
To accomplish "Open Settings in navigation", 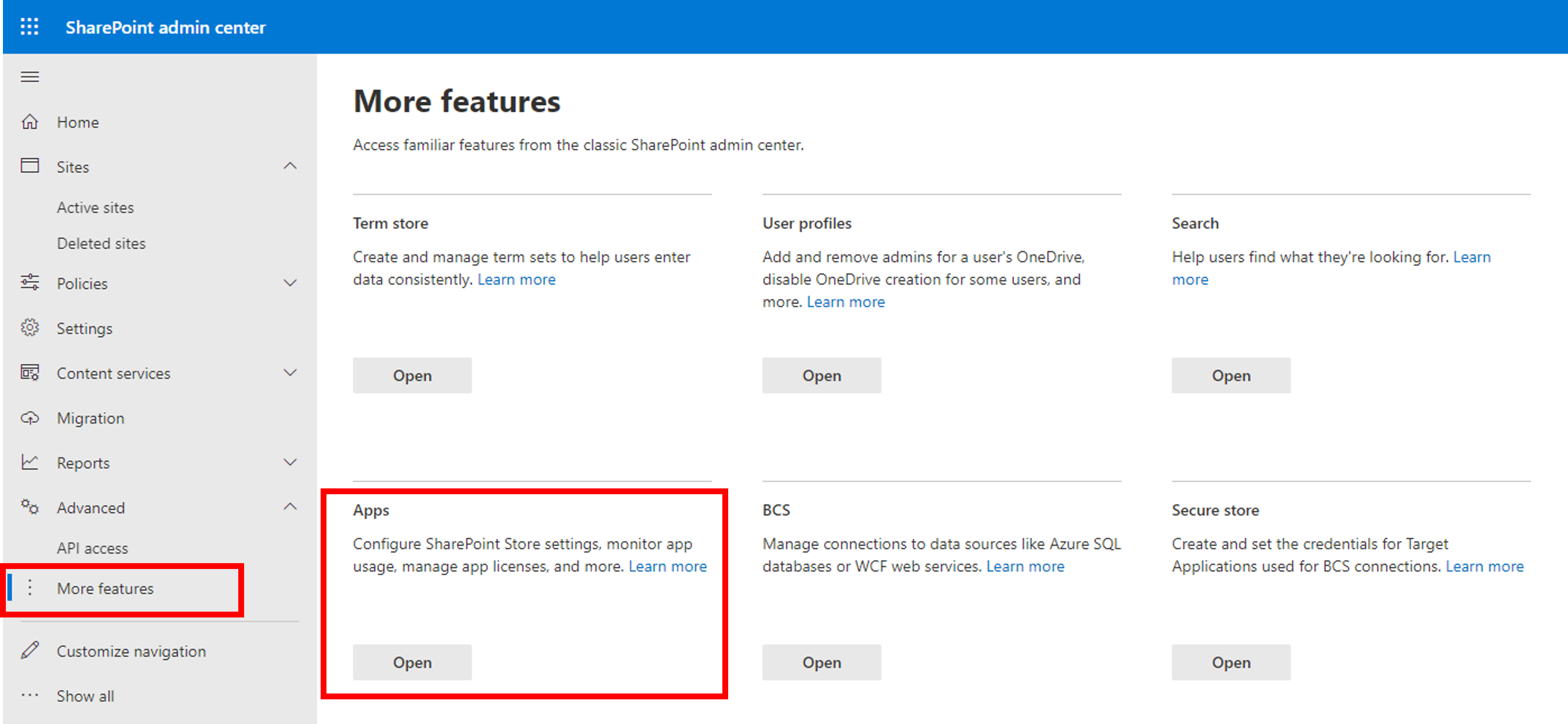I will coord(84,328).
